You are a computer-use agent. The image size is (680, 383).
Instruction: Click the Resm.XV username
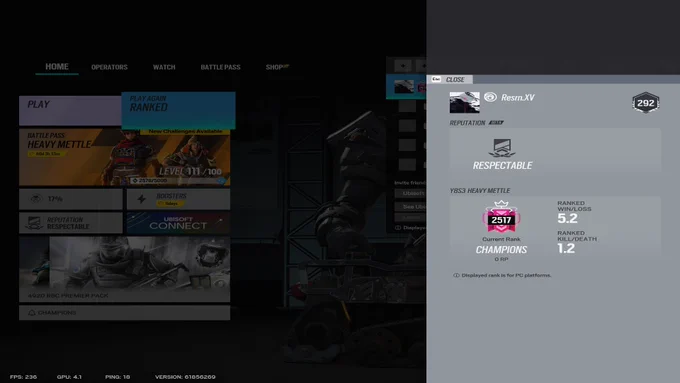click(518, 98)
